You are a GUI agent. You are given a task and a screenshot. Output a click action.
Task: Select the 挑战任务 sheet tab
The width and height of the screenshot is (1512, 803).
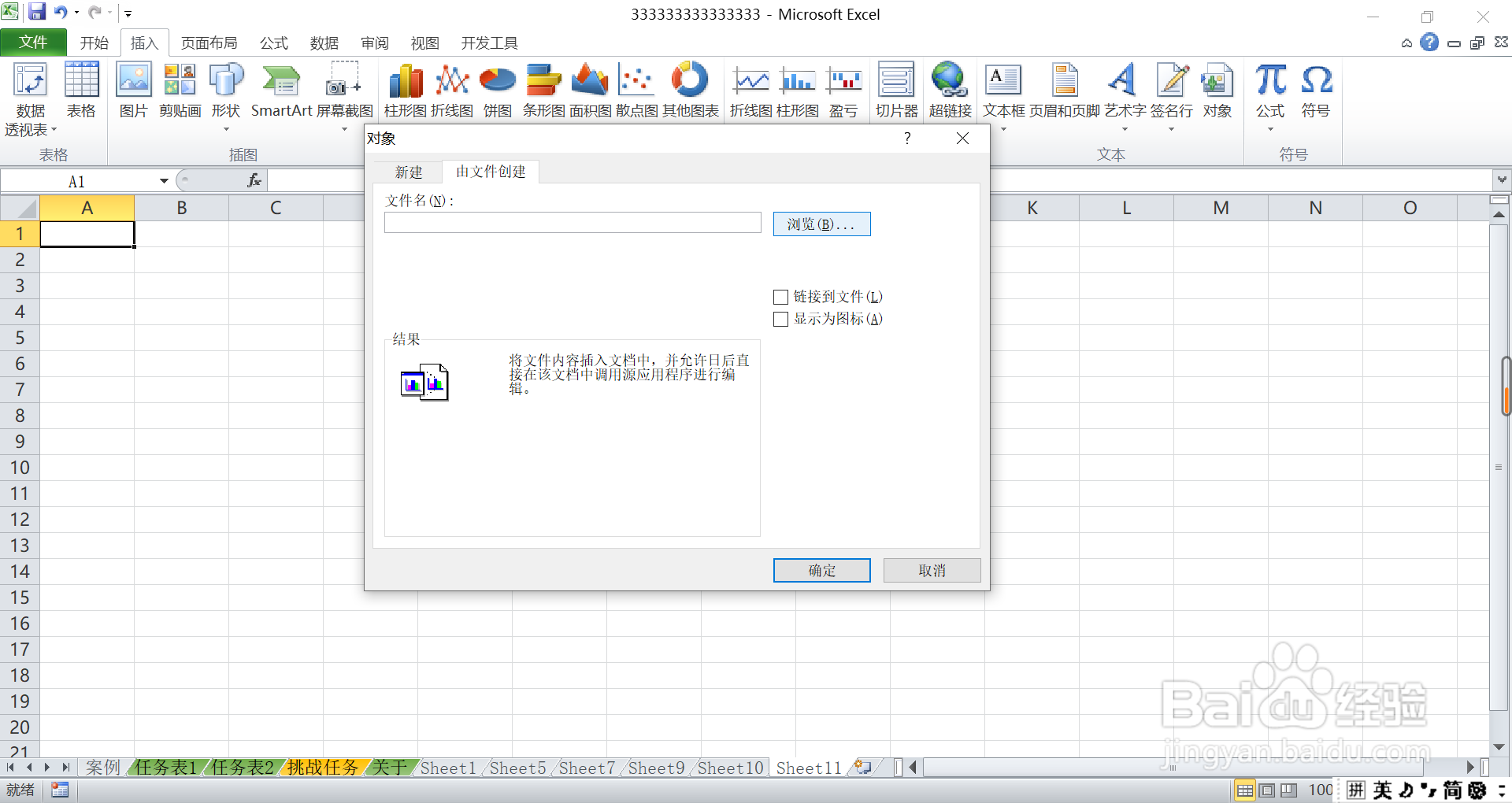(323, 768)
